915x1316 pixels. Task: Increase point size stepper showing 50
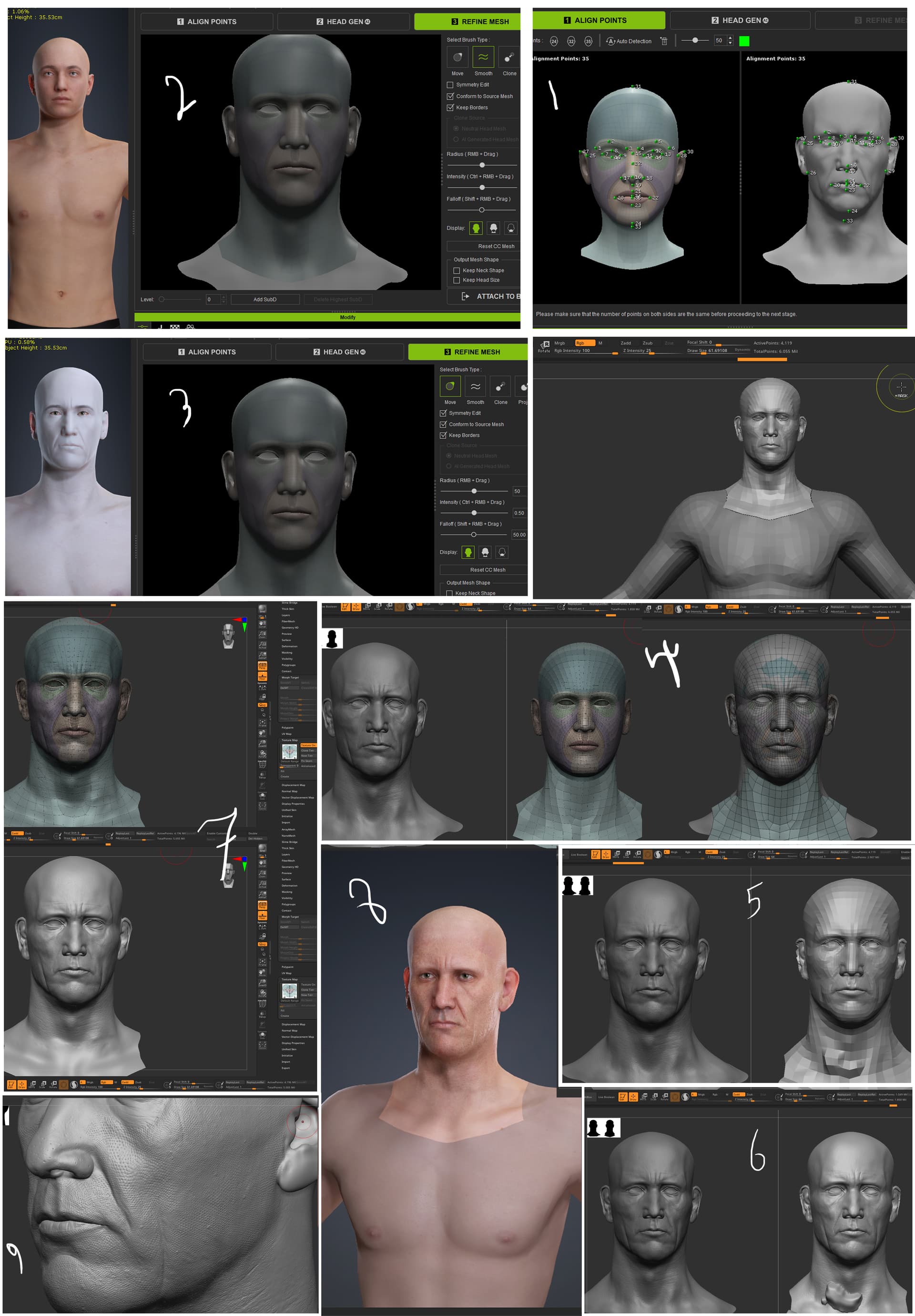coord(730,39)
